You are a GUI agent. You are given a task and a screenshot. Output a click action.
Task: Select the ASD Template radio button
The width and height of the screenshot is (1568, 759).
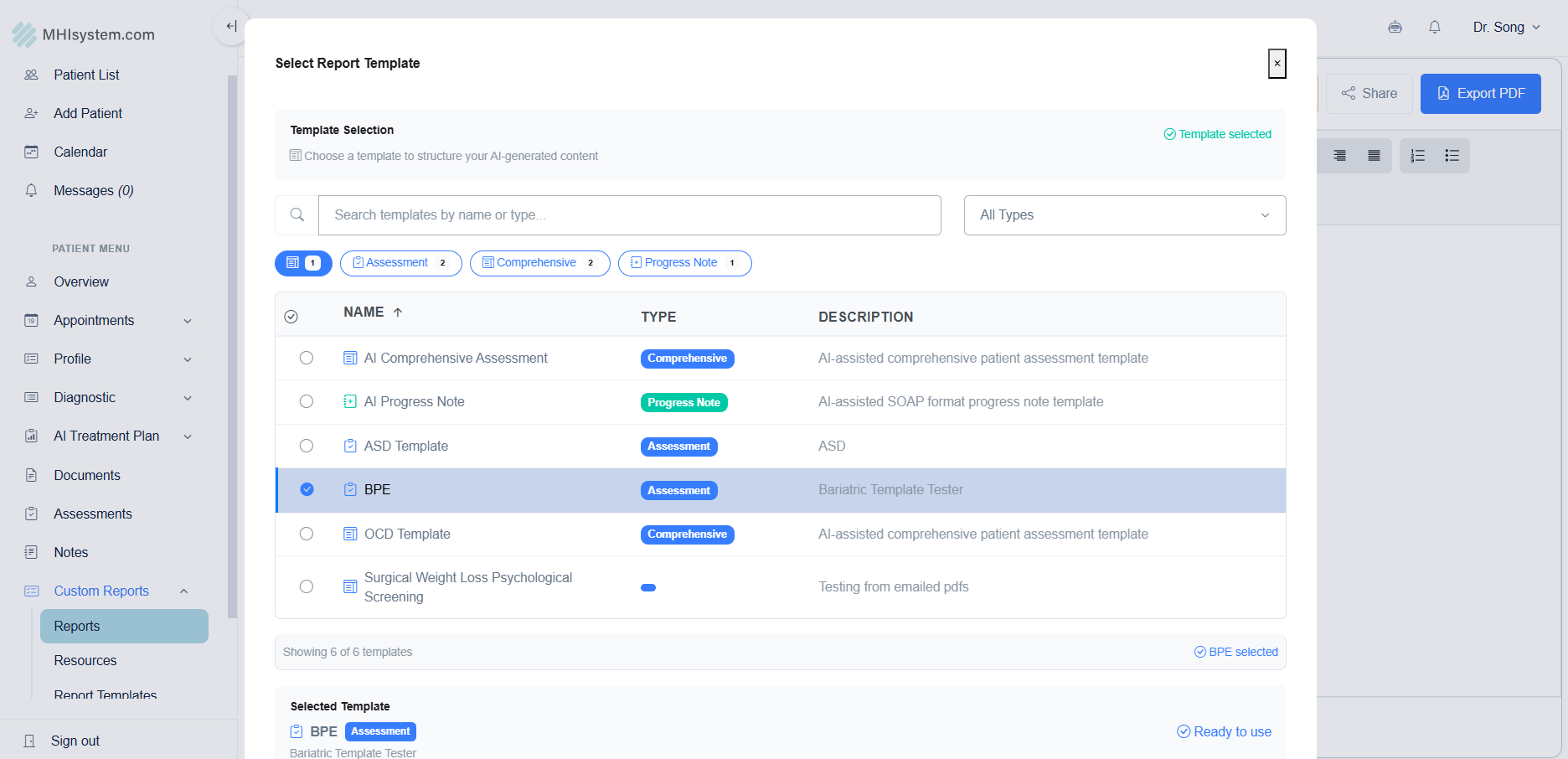coord(307,447)
